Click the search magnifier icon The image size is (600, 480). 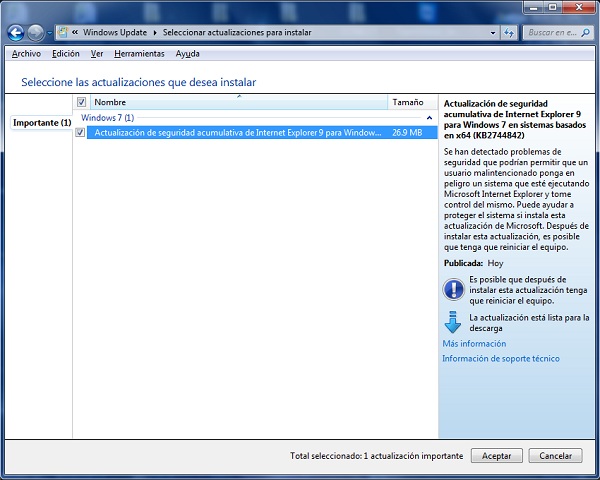click(585, 33)
